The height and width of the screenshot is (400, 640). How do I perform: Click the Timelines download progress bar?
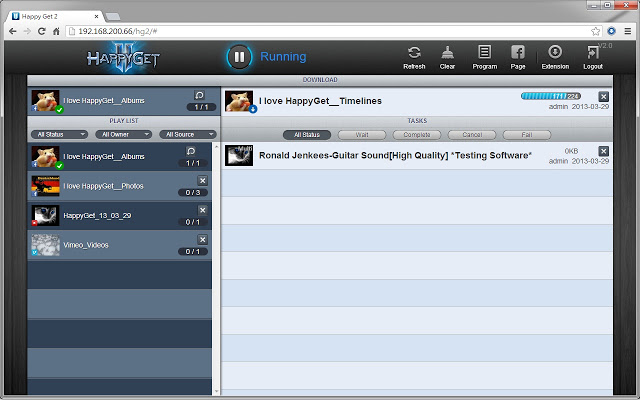click(x=551, y=96)
